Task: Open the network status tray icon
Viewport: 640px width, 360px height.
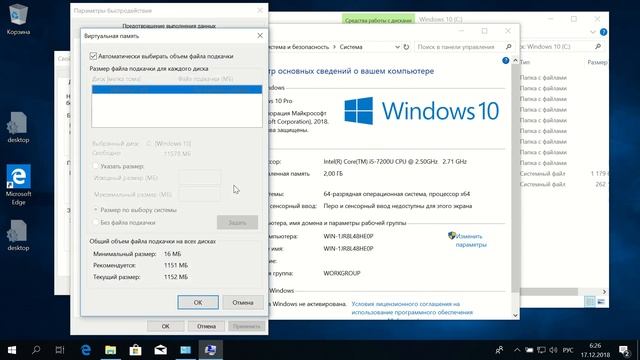Action: tap(542, 350)
